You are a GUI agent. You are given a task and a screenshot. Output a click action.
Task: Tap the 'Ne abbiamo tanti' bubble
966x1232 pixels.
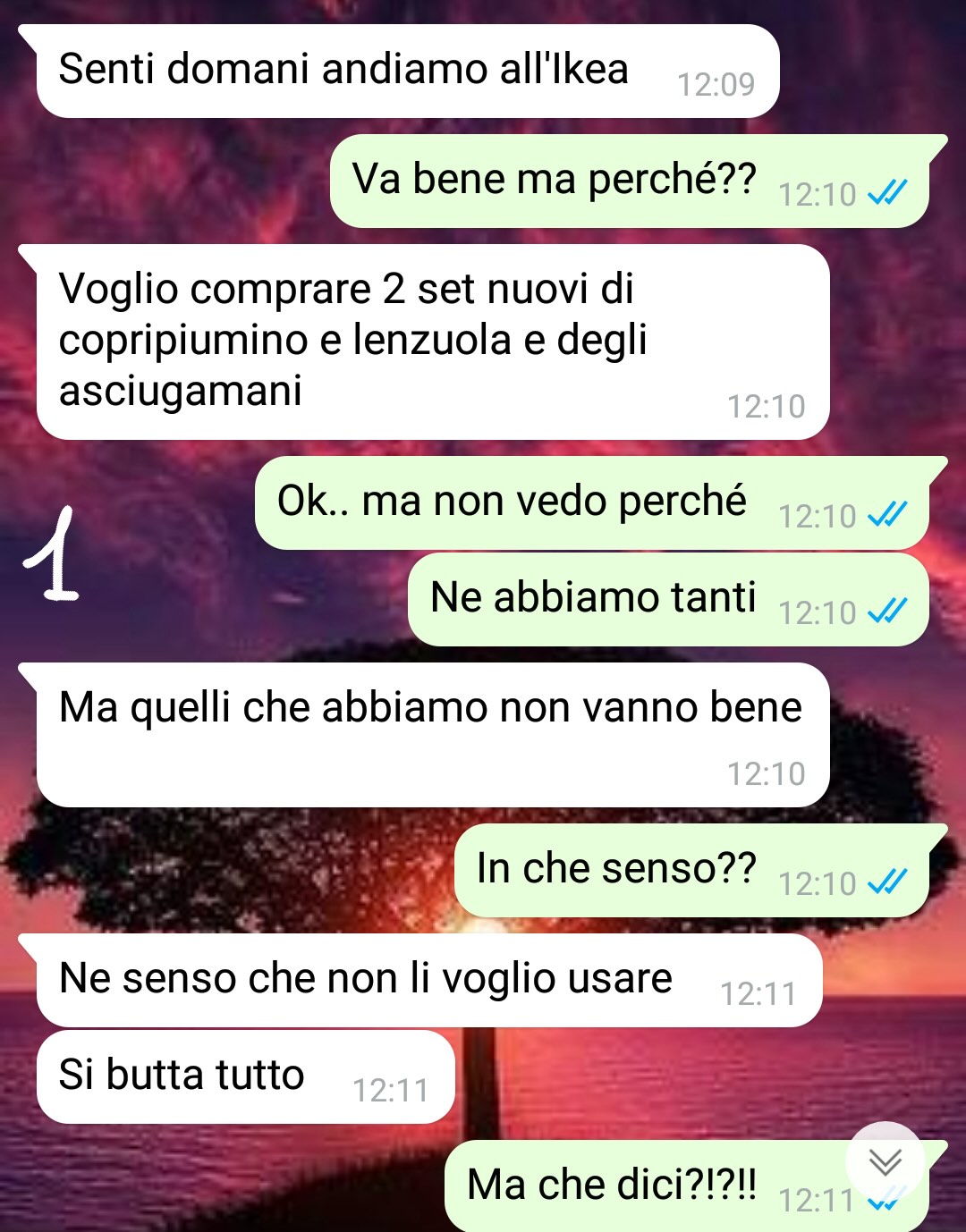tap(668, 600)
